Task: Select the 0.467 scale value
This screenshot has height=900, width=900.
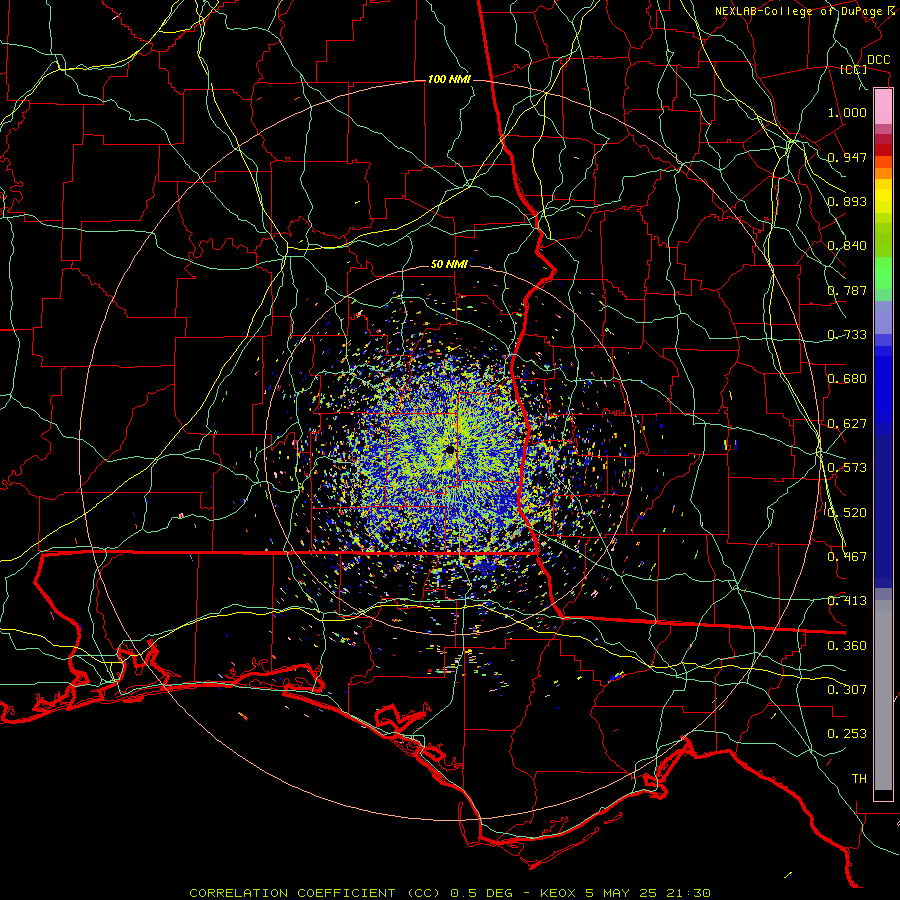Action: click(x=847, y=557)
